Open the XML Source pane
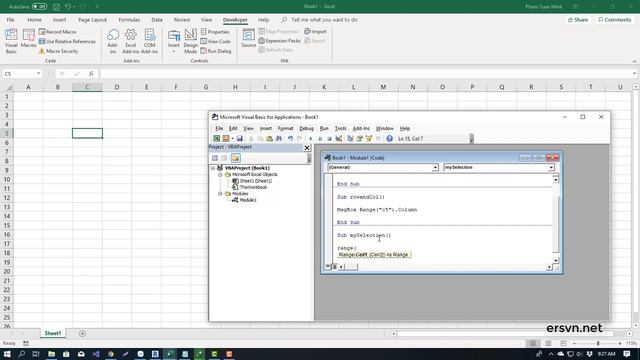 click(x=248, y=38)
